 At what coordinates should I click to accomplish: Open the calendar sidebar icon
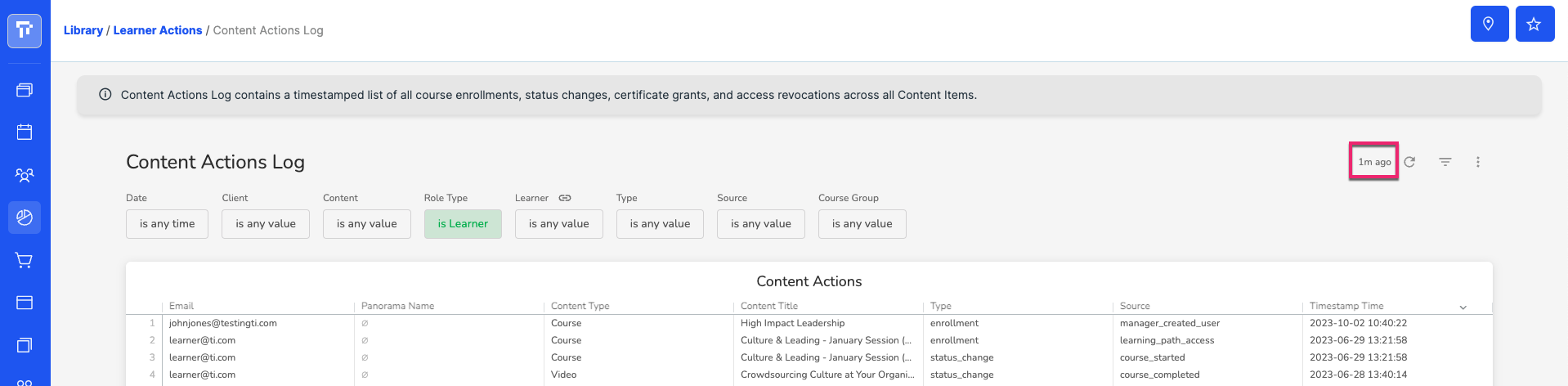[x=25, y=132]
